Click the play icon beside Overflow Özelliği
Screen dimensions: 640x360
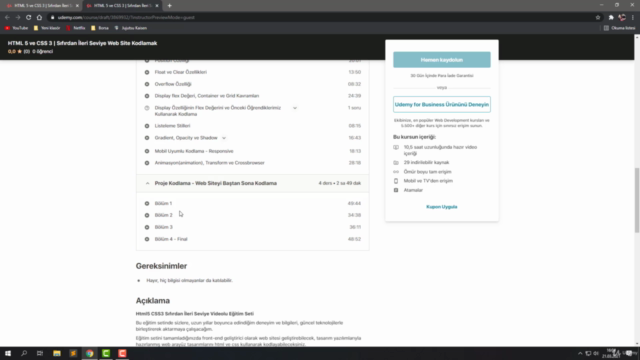tap(147, 84)
